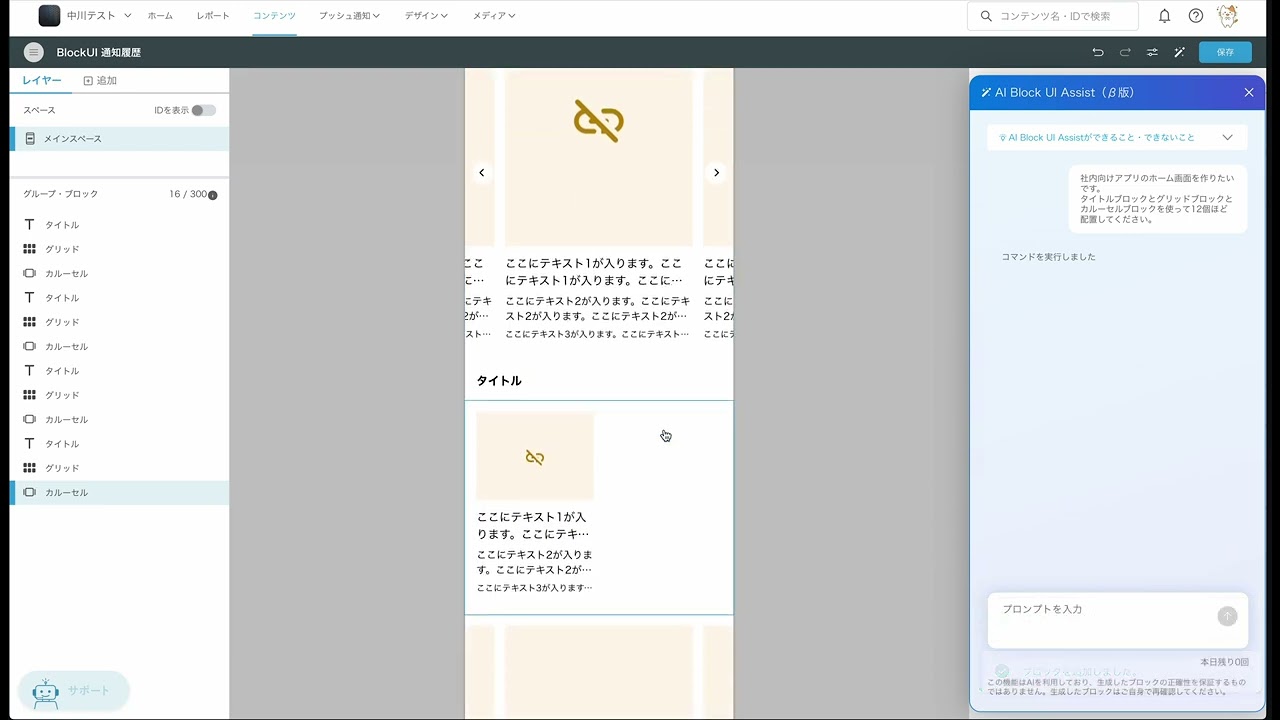Click the タイトル heading in the preview
The image size is (1280, 720).
pos(499,381)
